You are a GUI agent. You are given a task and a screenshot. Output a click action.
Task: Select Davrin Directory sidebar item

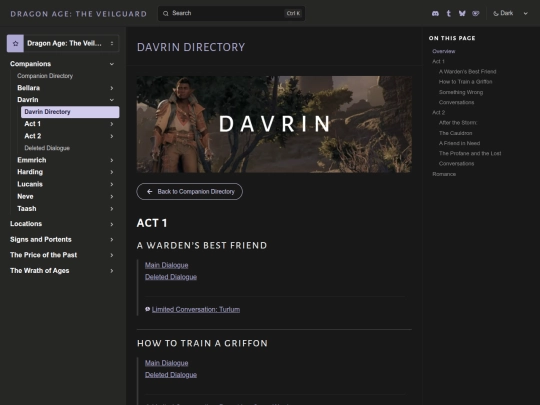point(70,112)
